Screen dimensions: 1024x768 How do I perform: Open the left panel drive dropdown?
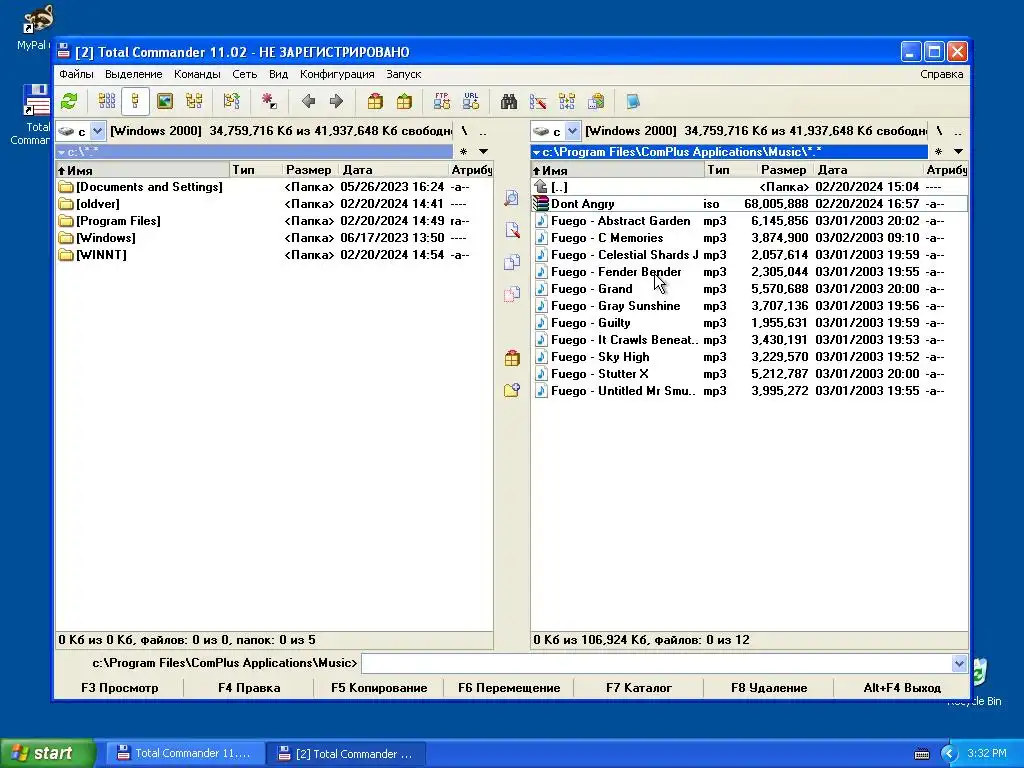pos(97,131)
